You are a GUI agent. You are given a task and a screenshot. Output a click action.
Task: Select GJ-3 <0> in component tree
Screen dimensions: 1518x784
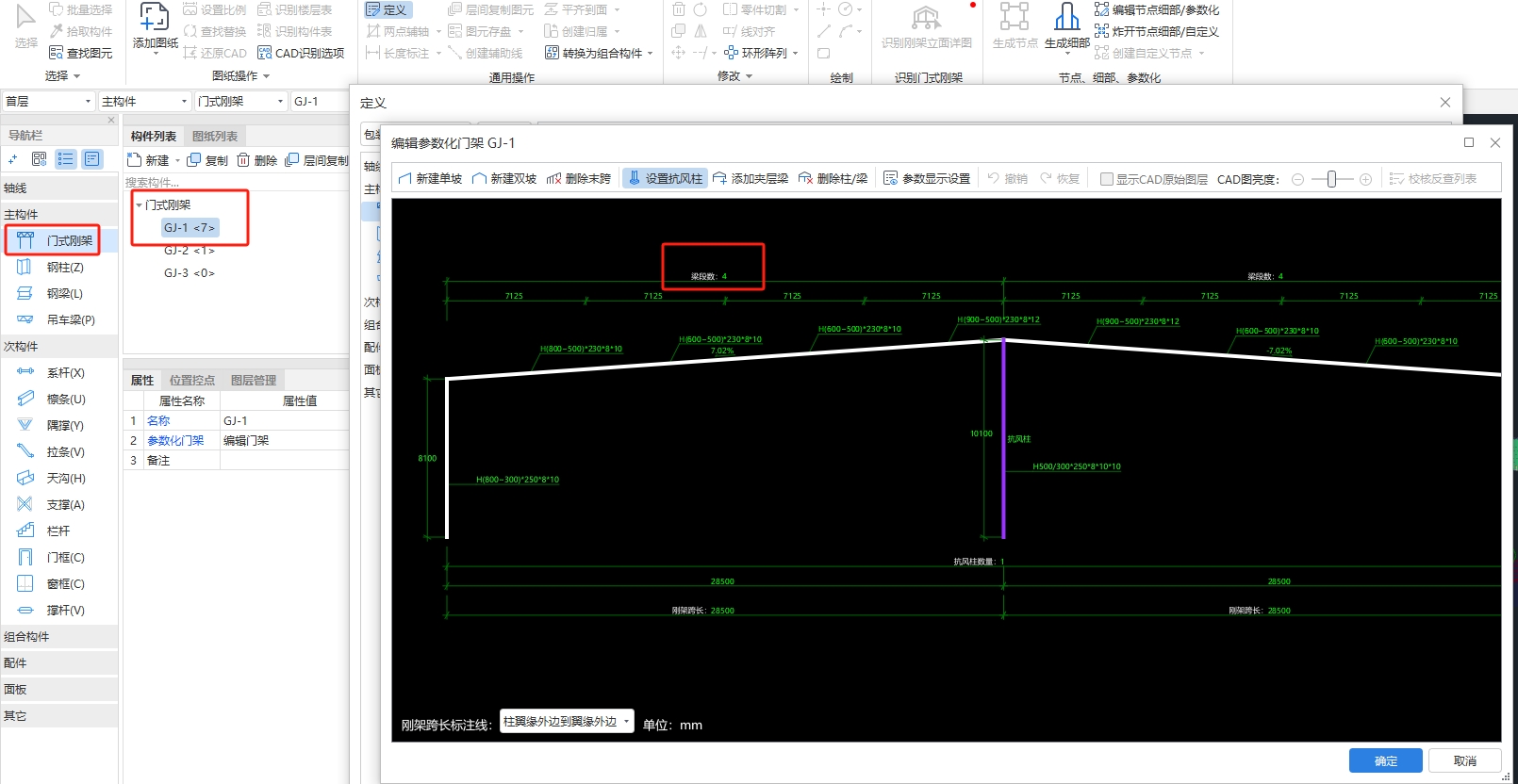click(190, 272)
